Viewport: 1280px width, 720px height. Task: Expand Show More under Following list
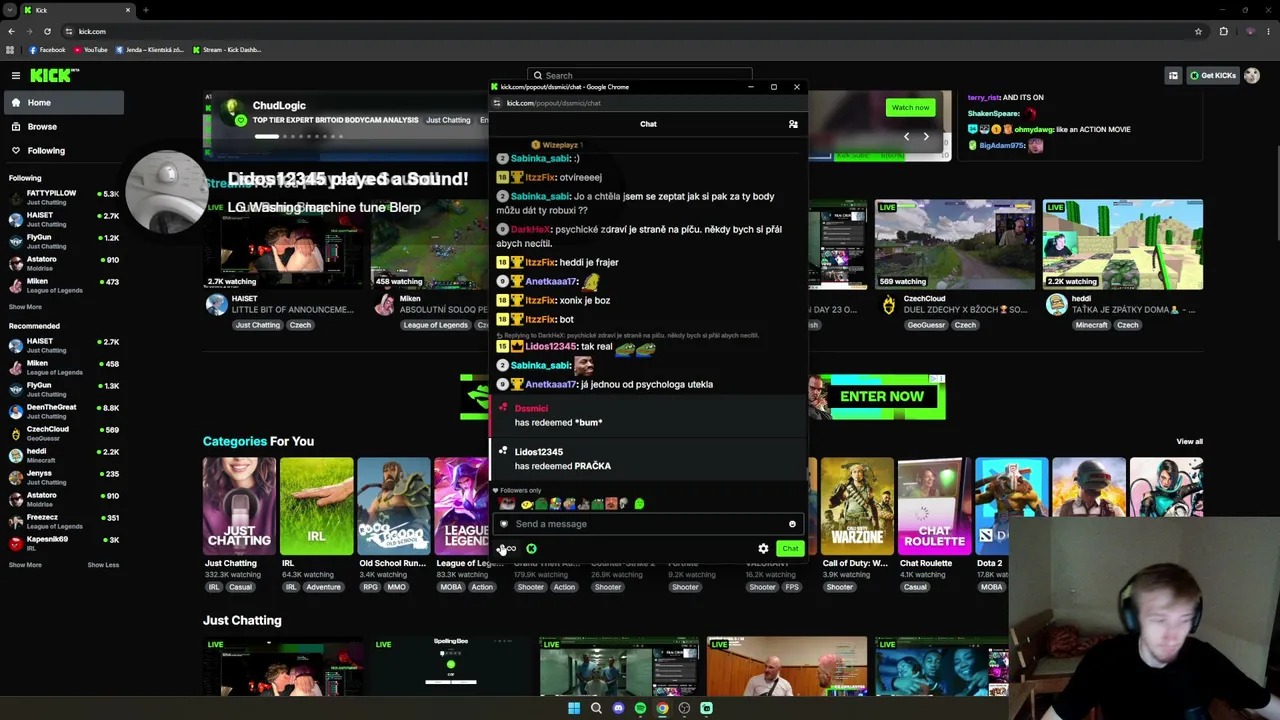pyautogui.click(x=25, y=307)
